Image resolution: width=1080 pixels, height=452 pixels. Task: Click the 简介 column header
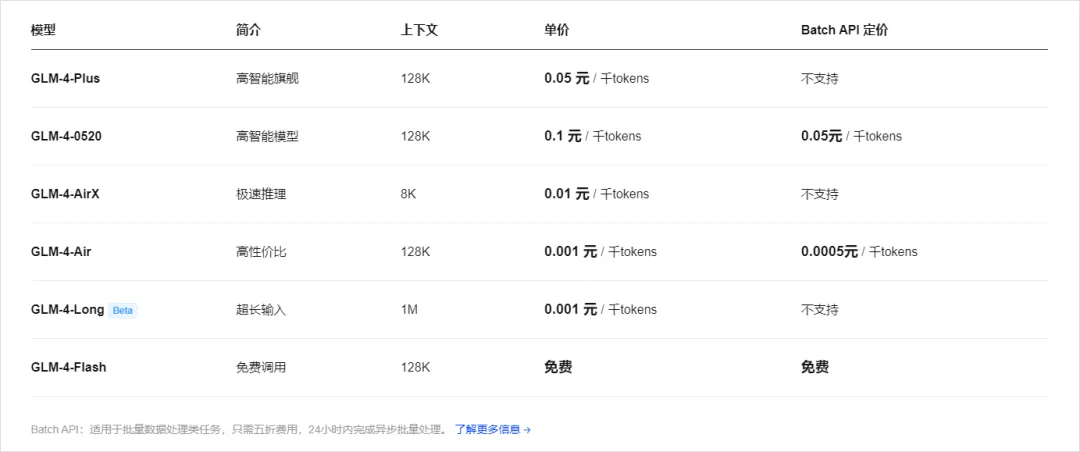click(x=248, y=30)
